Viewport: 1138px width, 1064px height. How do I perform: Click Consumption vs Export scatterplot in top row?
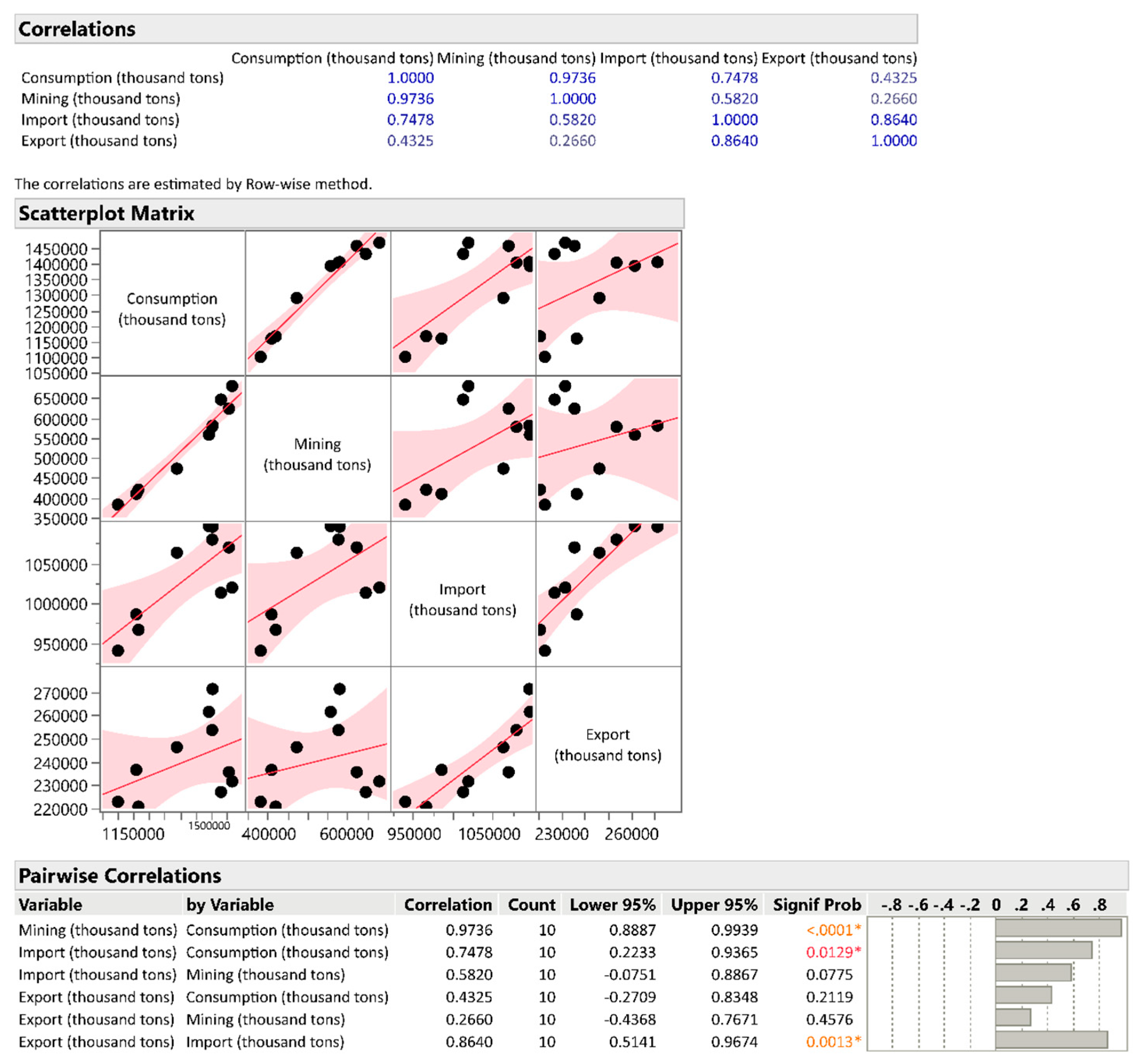pyautogui.click(x=608, y=303)
